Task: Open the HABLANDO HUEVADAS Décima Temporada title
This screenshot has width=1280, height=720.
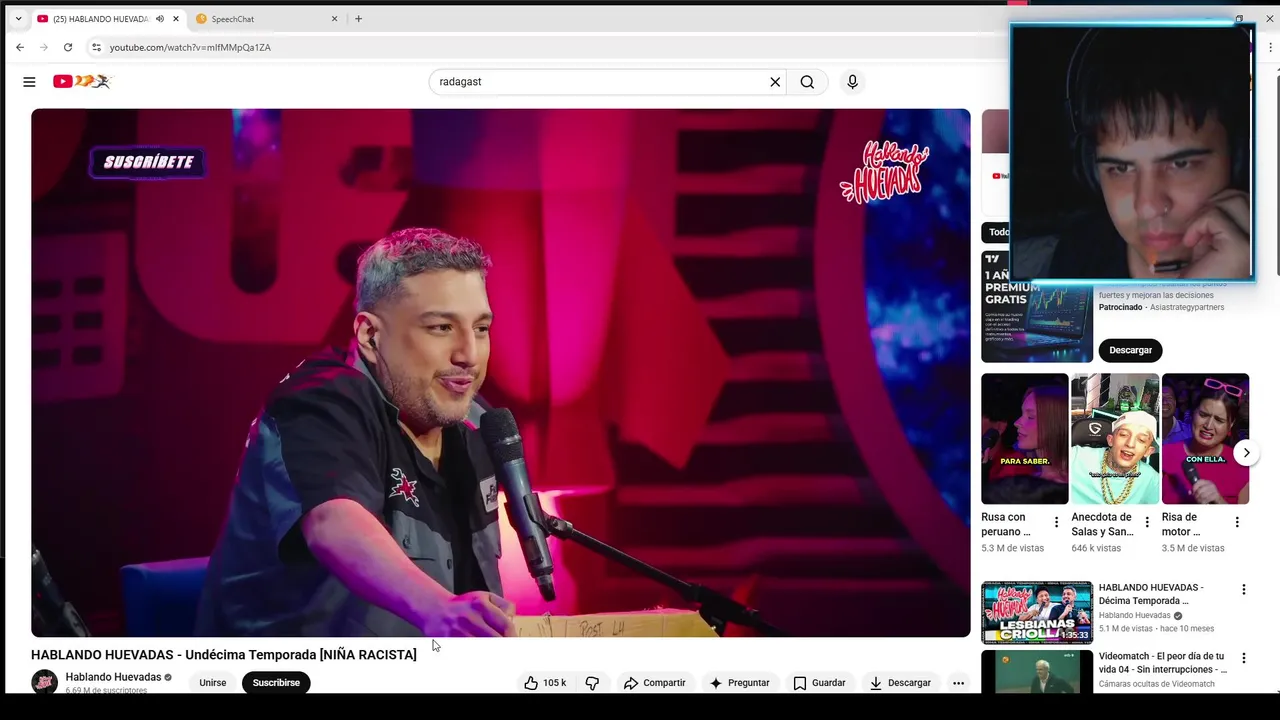Action: pyautogui.click(x=1150, y=594)
